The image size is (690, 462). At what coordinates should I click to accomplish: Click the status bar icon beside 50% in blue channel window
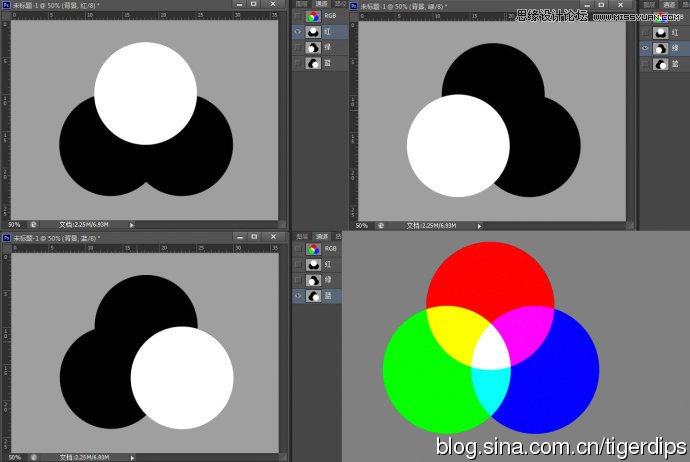(33, 457)
